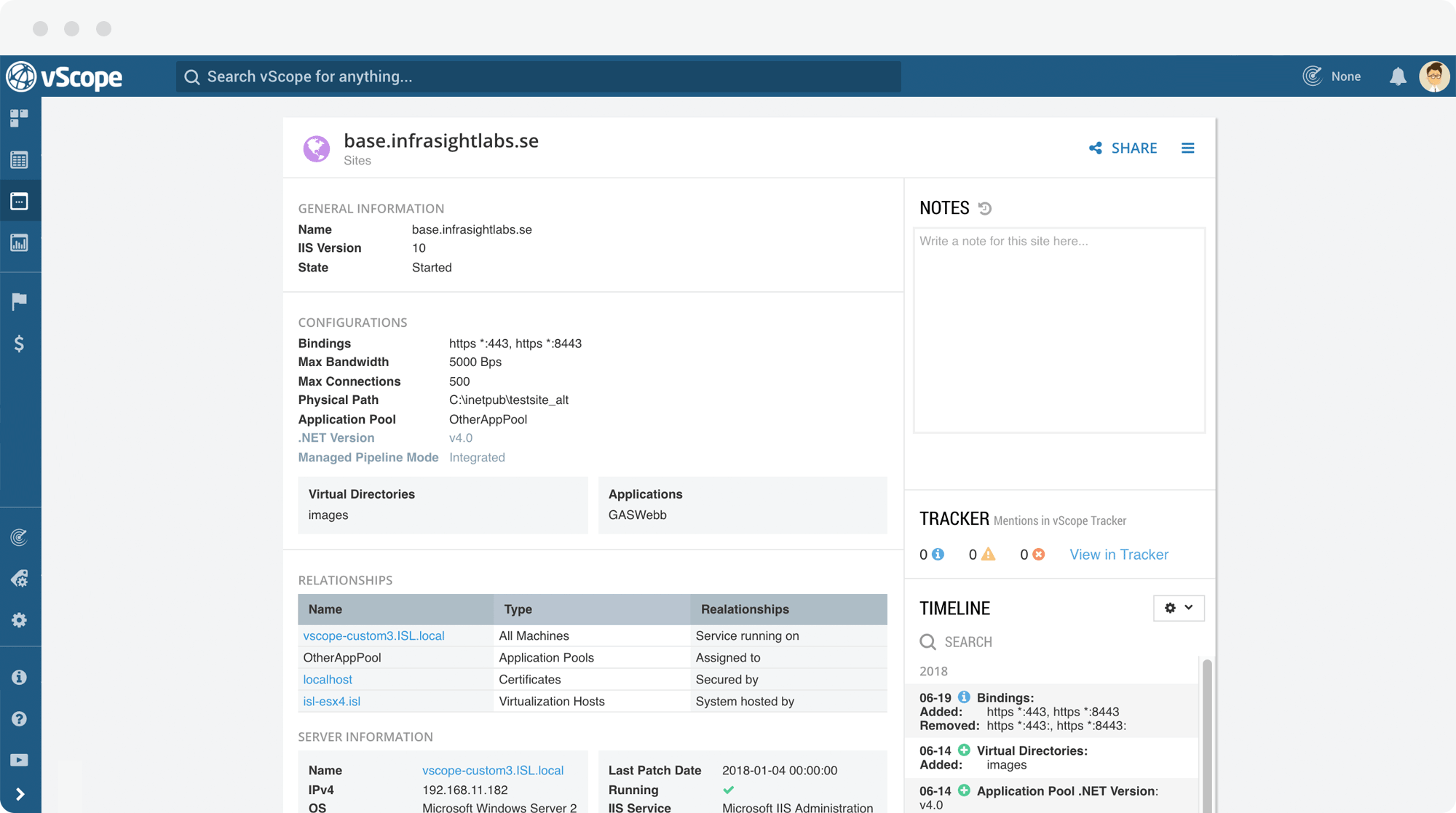Open the user avatar menu
The image size is (1456, 813).
[x=1434, y=76]
